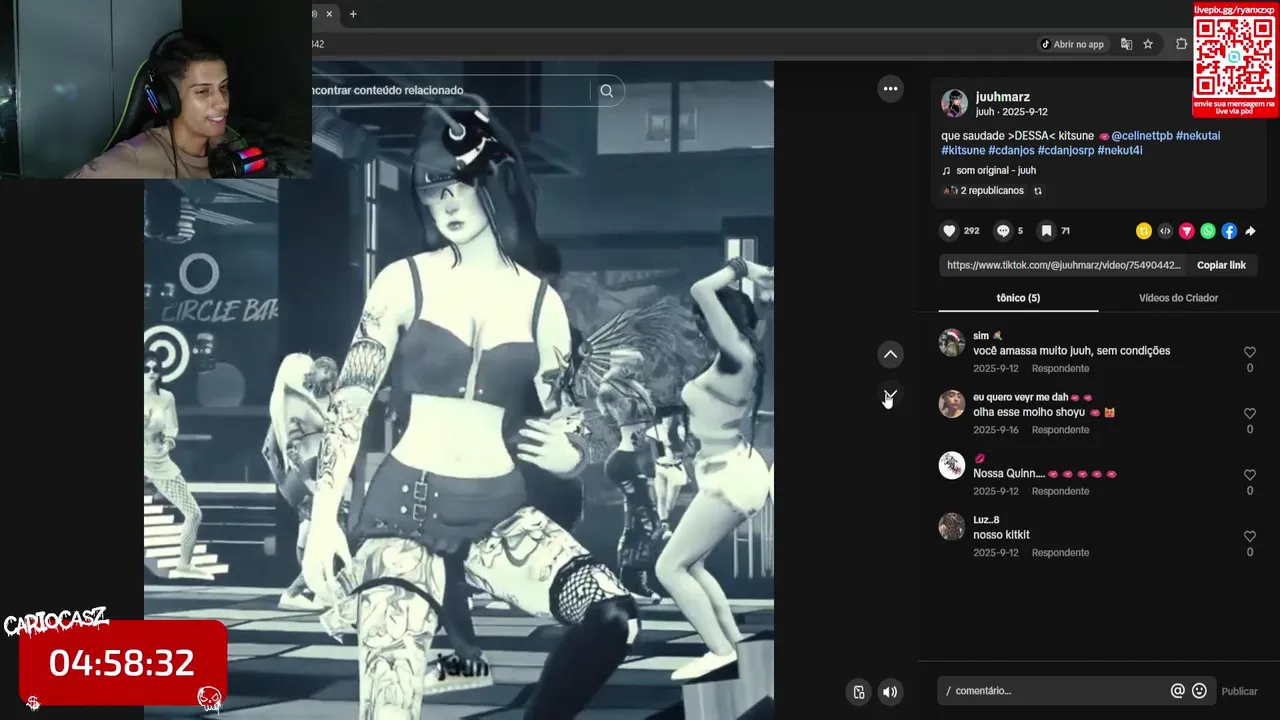
Task: Click the yellow repost share icon
Action: (1144, 231)
